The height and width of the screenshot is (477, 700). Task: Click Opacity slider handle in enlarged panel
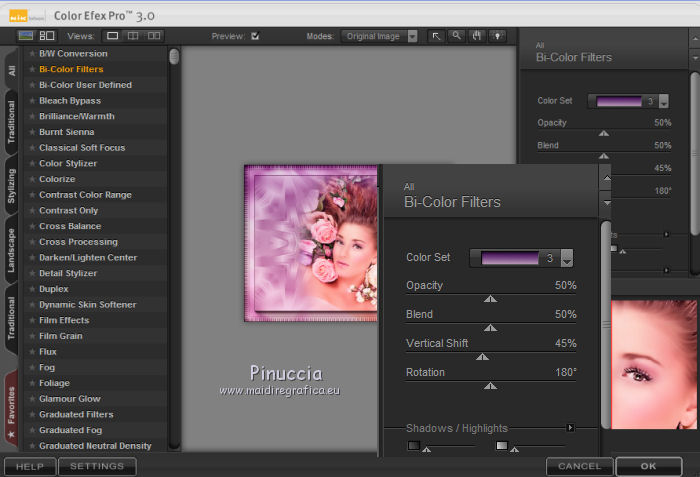pyautogui.click(x=490, y=299)
